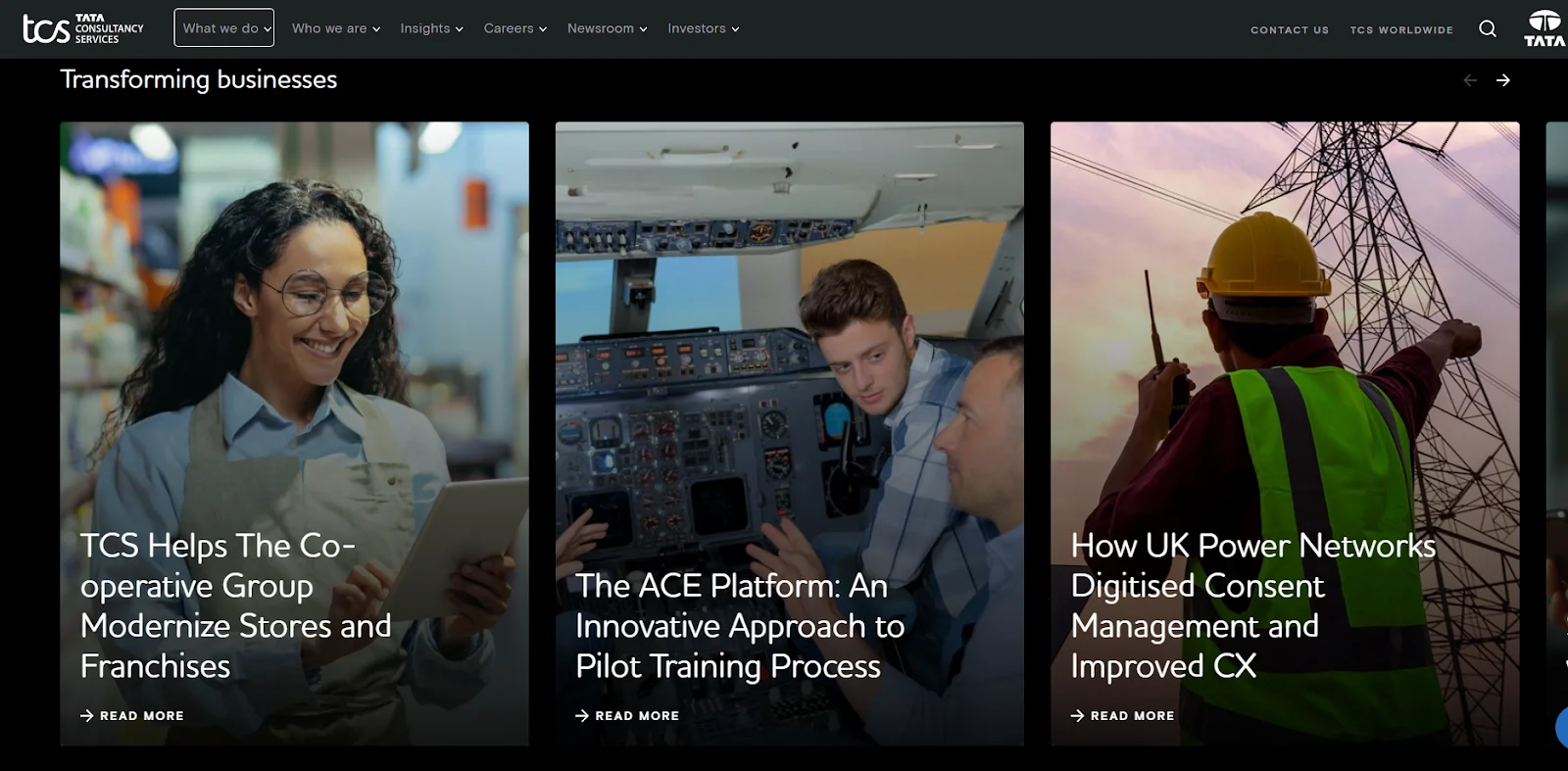The image size is (1568, 771).
Task: Open the search magnifier icon
Action: (x=1488, y=28)
